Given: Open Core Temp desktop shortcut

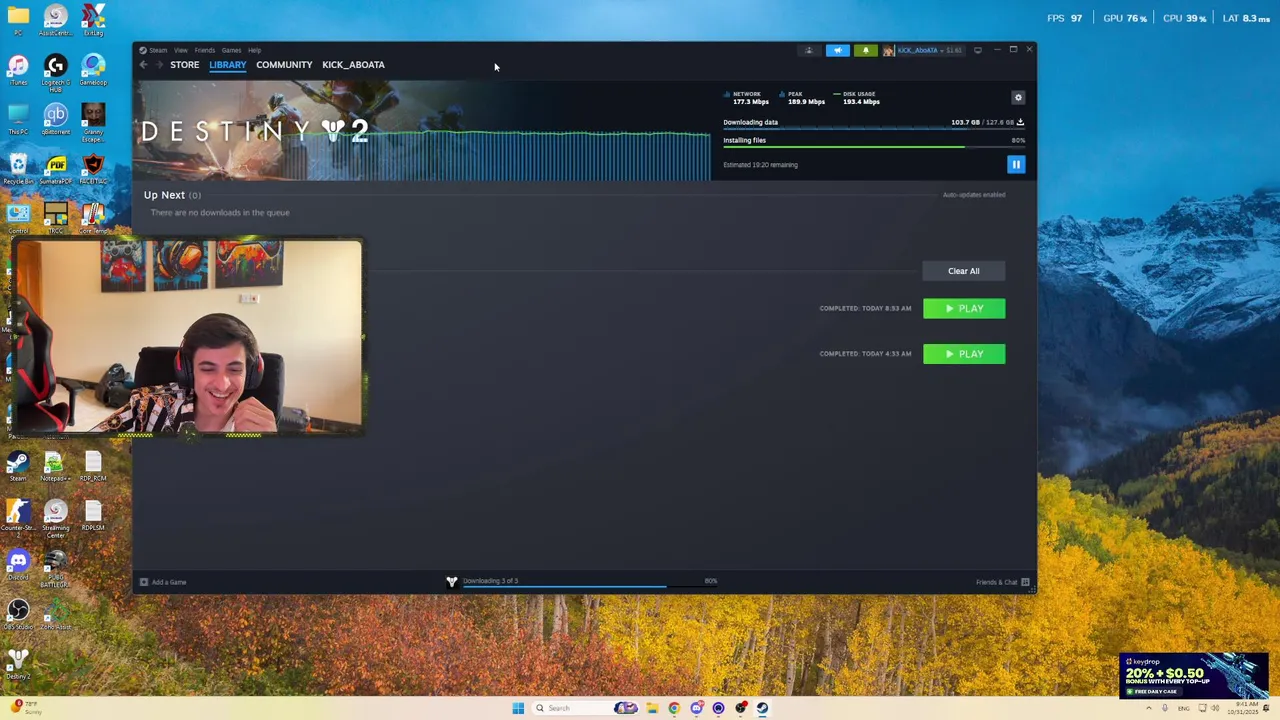Looking at the screenshot, I should pyautogui.click(x=93, y=218).
